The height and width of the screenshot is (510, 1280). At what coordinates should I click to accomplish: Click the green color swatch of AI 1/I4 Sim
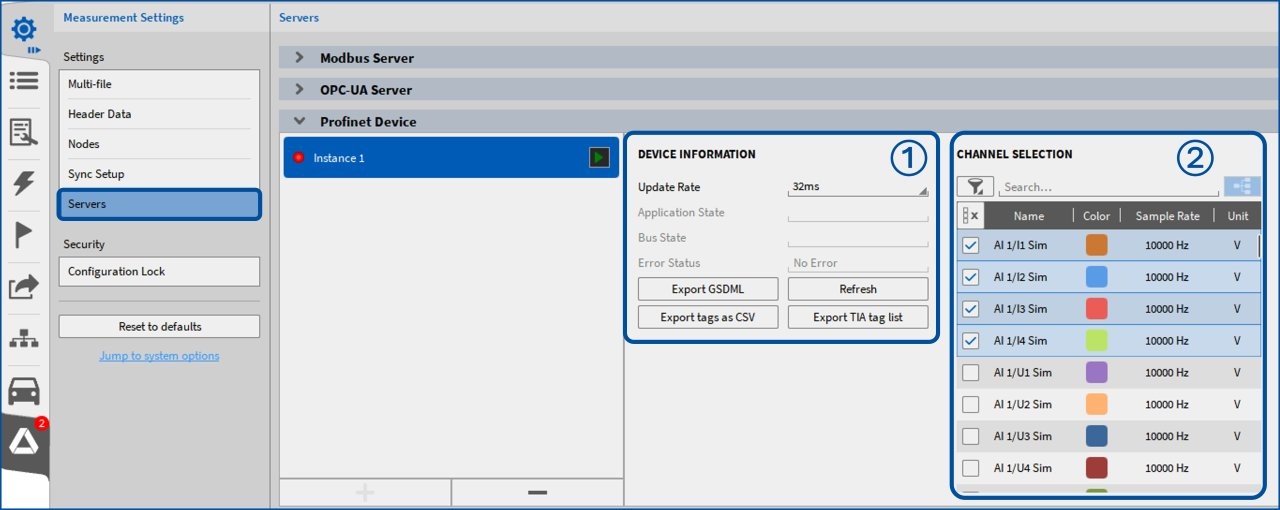(1097, 341)
